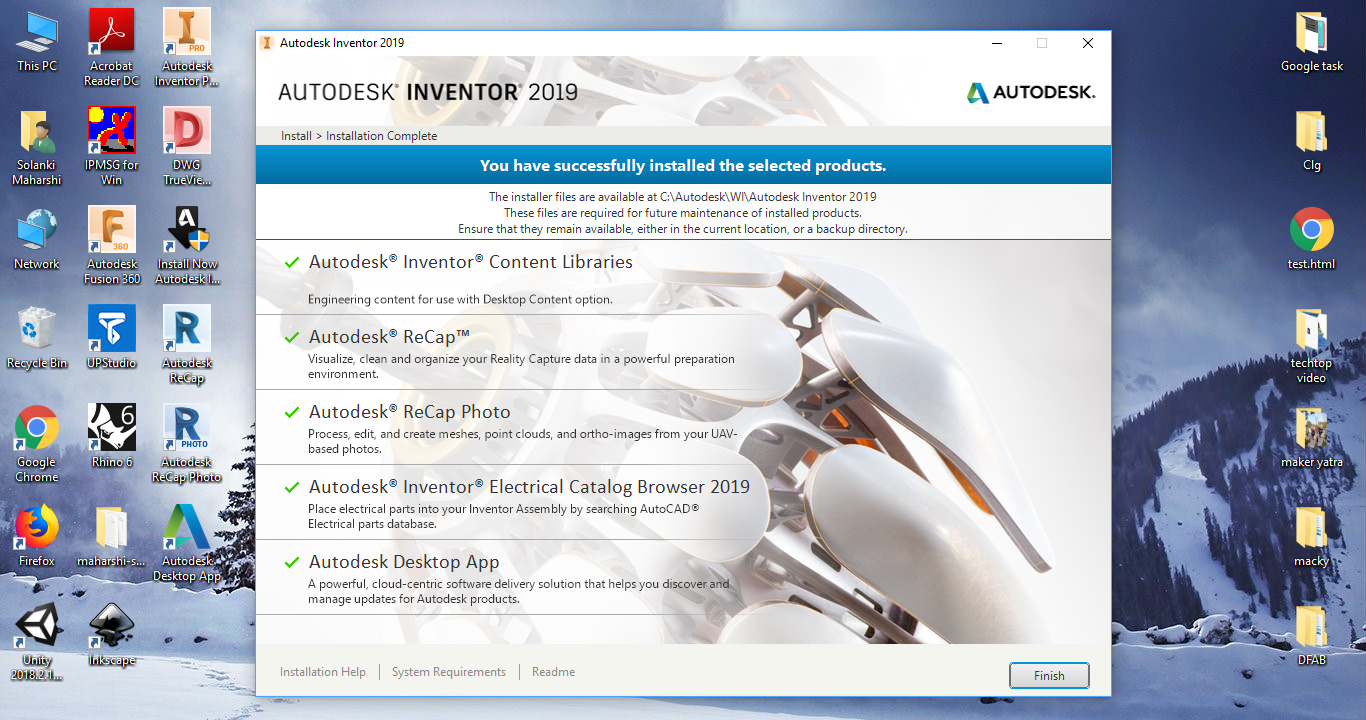Viewport: 1366px width, 720px height.
Task: Open the maker yatra folder
Action: pyautogui.click(x=1312, y=438)
